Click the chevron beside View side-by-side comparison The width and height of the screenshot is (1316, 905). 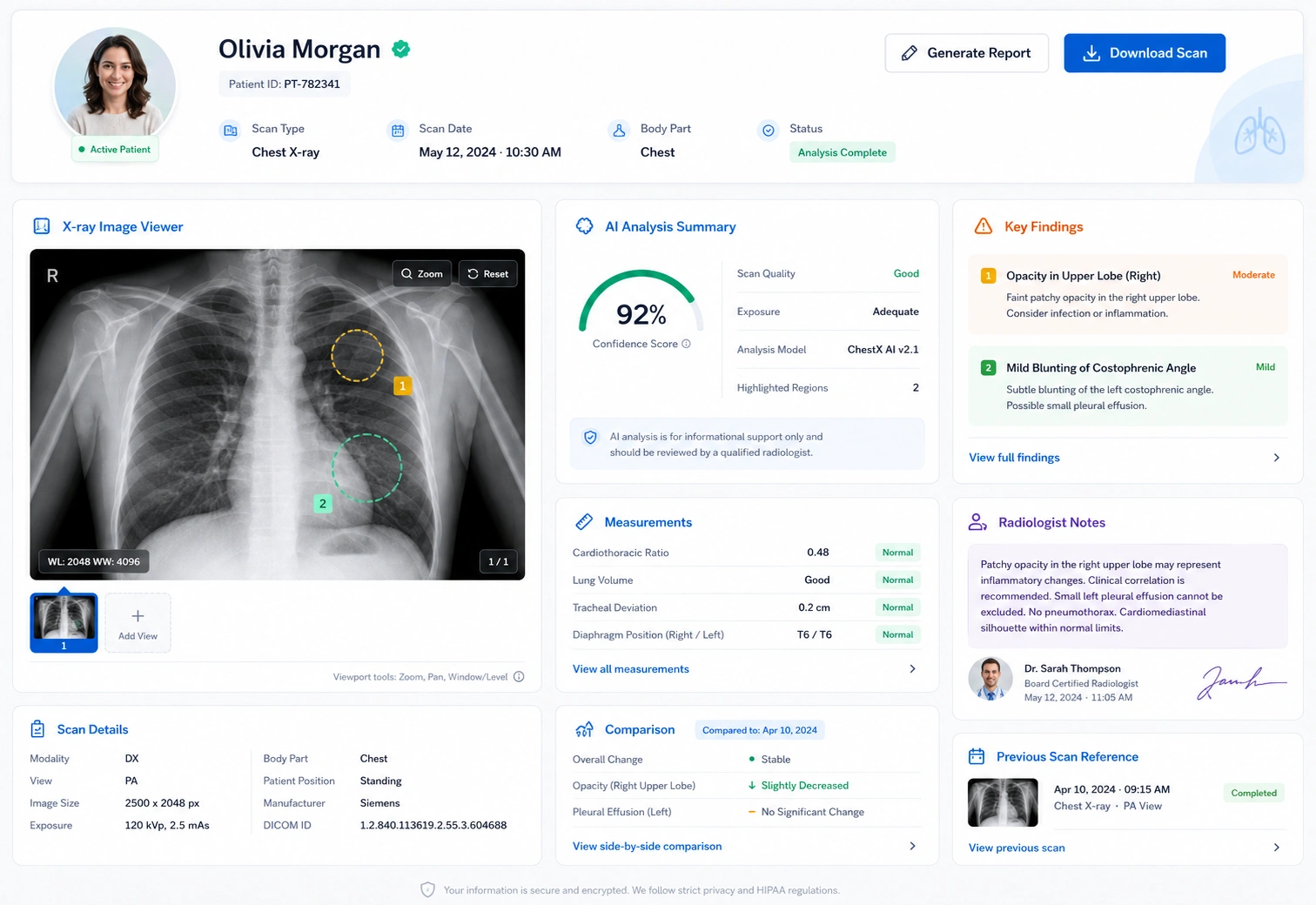click(912, 846)
